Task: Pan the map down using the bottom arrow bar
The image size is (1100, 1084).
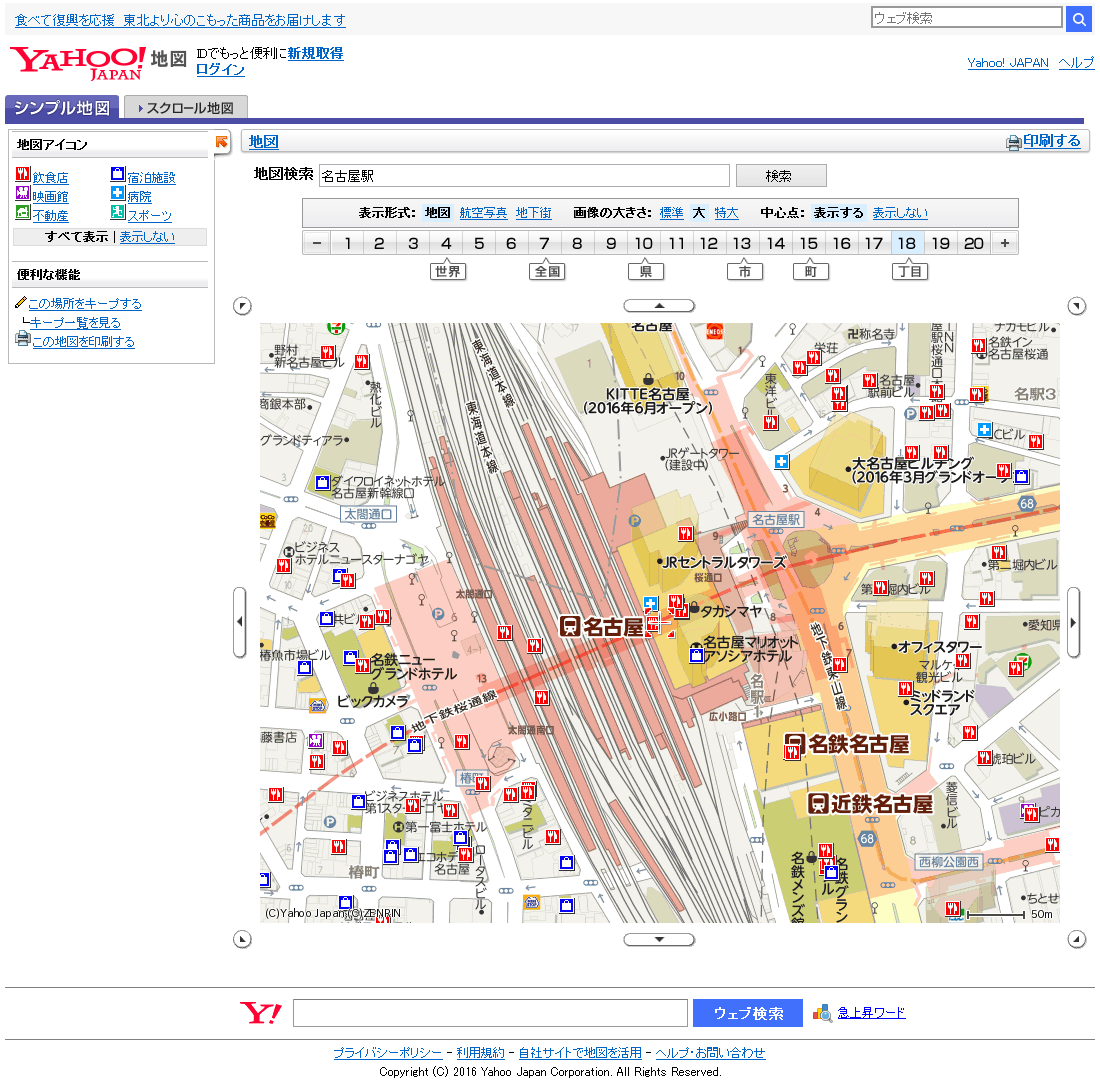Action: (659, 939)
